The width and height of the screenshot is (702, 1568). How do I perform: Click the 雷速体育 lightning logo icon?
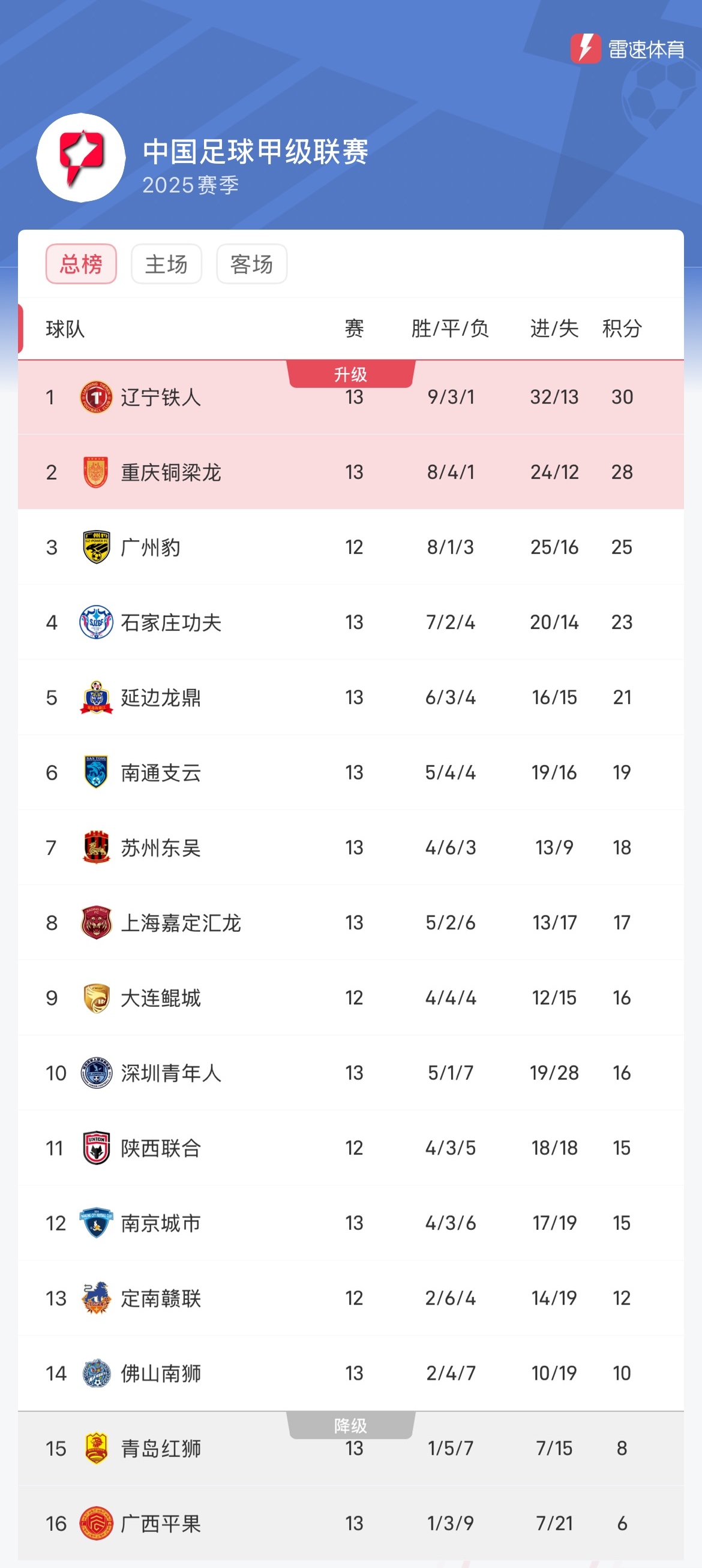[585, 49]
